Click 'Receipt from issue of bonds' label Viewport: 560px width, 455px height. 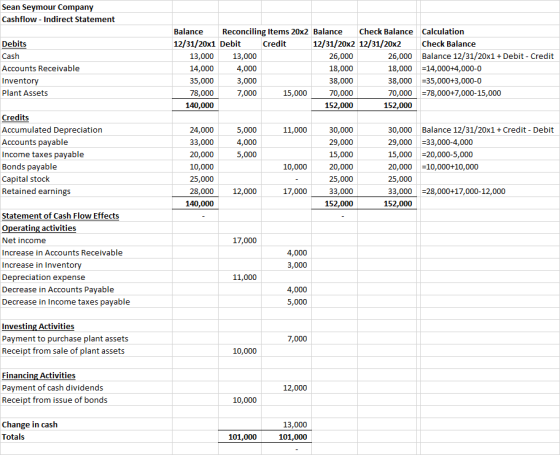click(55, 400)
